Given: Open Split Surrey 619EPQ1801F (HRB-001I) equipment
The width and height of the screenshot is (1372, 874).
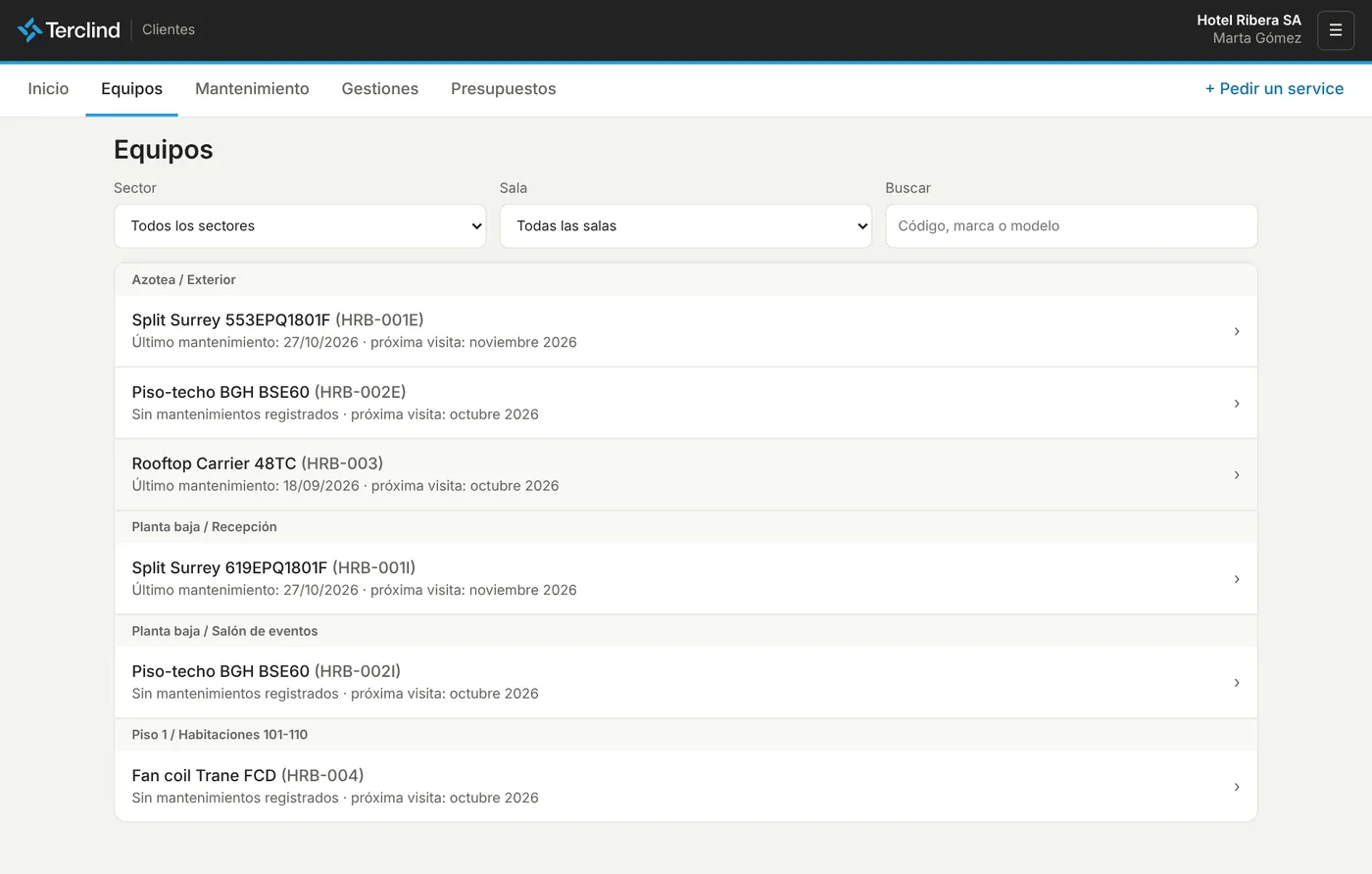Looking at the screenshot, I should click(686, 579).
